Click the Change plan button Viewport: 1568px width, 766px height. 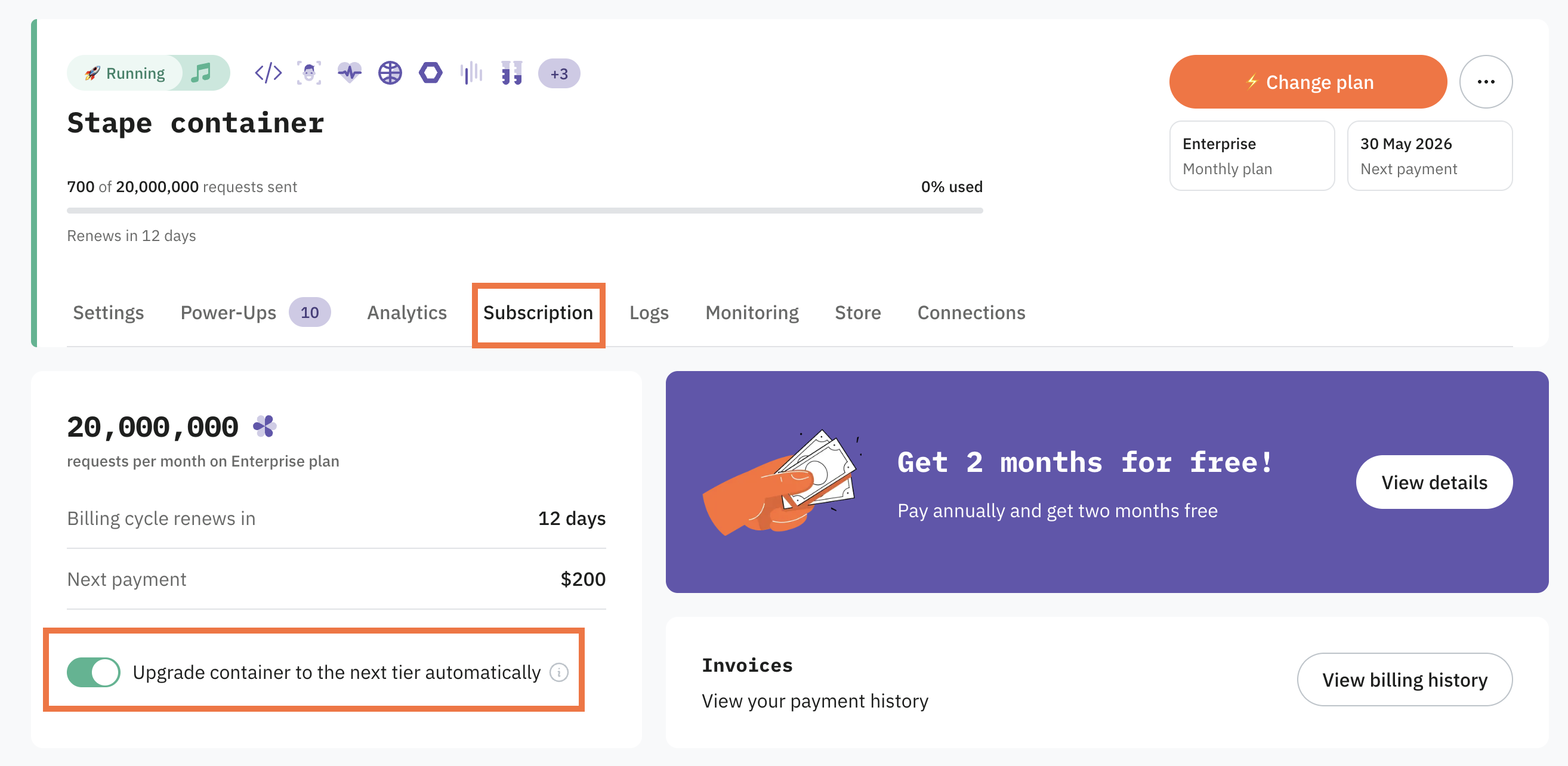coord(1307,82)
